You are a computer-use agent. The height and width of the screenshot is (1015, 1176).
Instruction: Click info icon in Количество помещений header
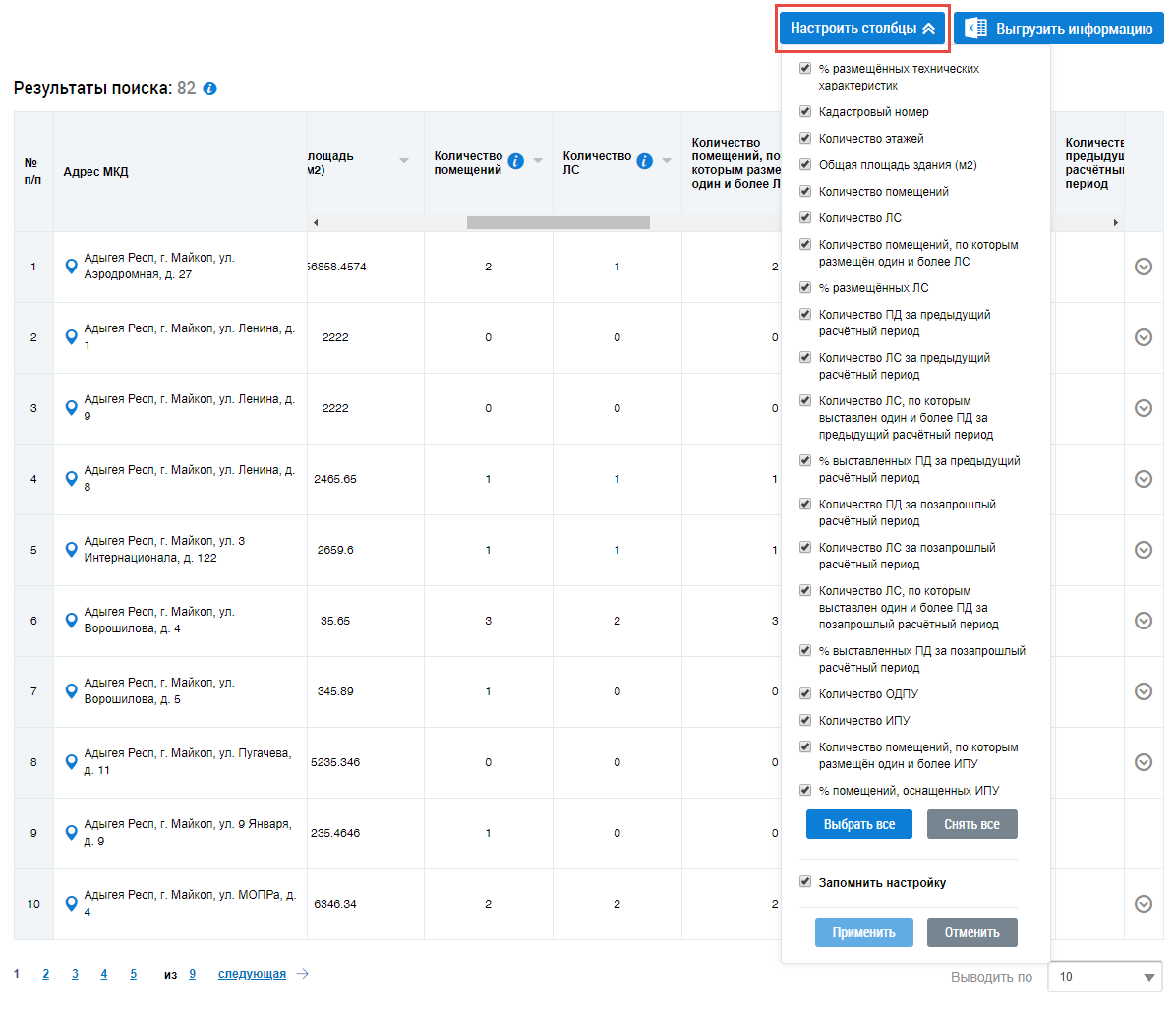tap(515, 161)
